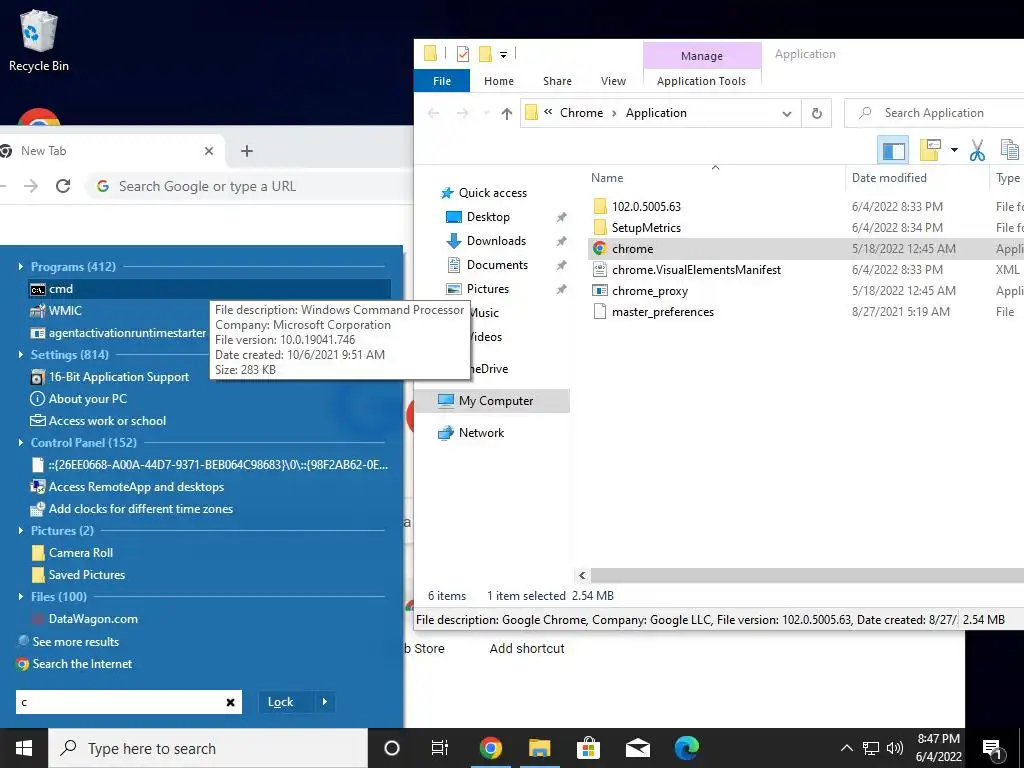This screenshot has height=768, width=1024.
Task: Open Access work or school setting
Action: 98,421
